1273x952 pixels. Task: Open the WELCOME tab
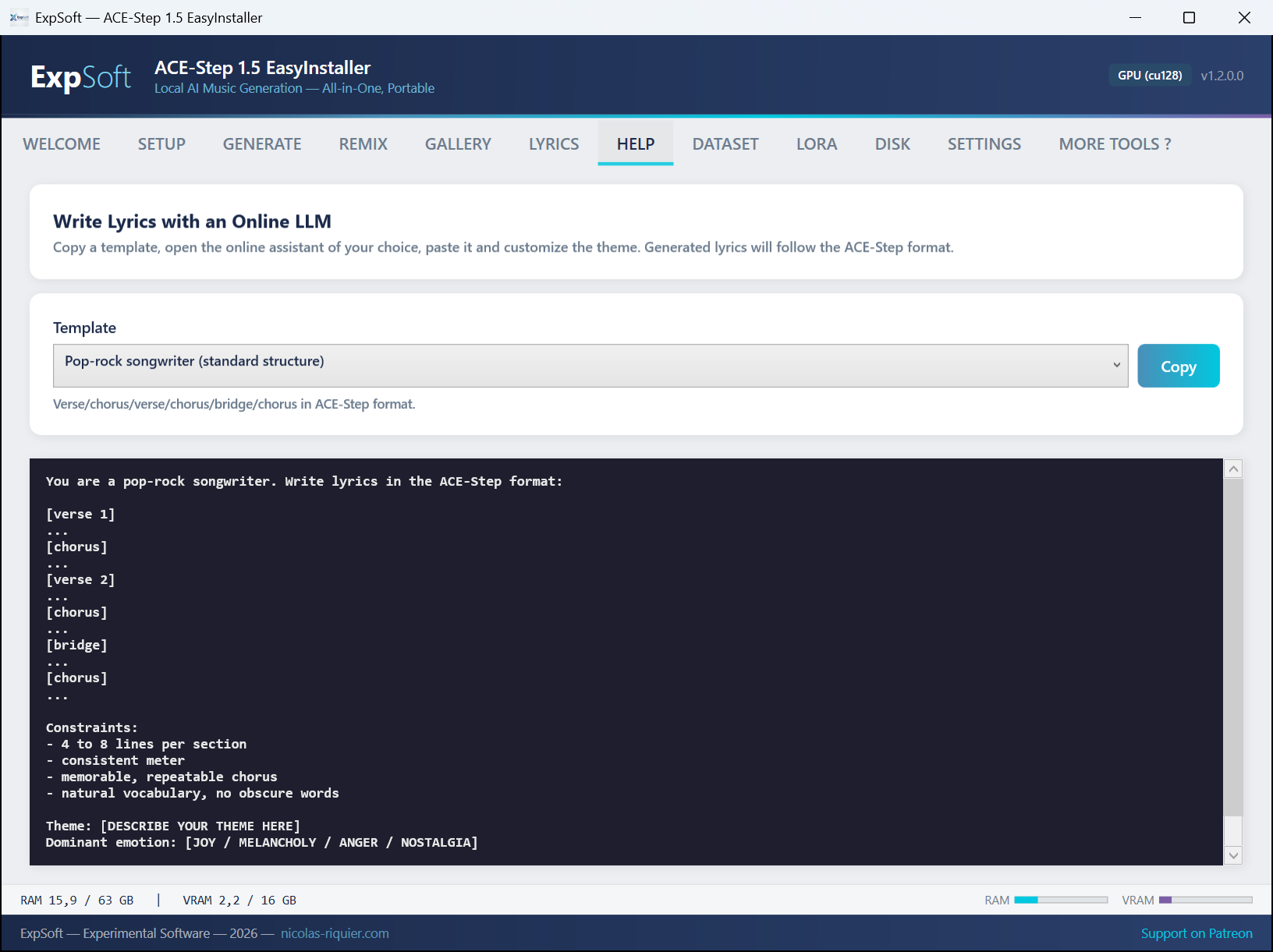pos(62,143)
